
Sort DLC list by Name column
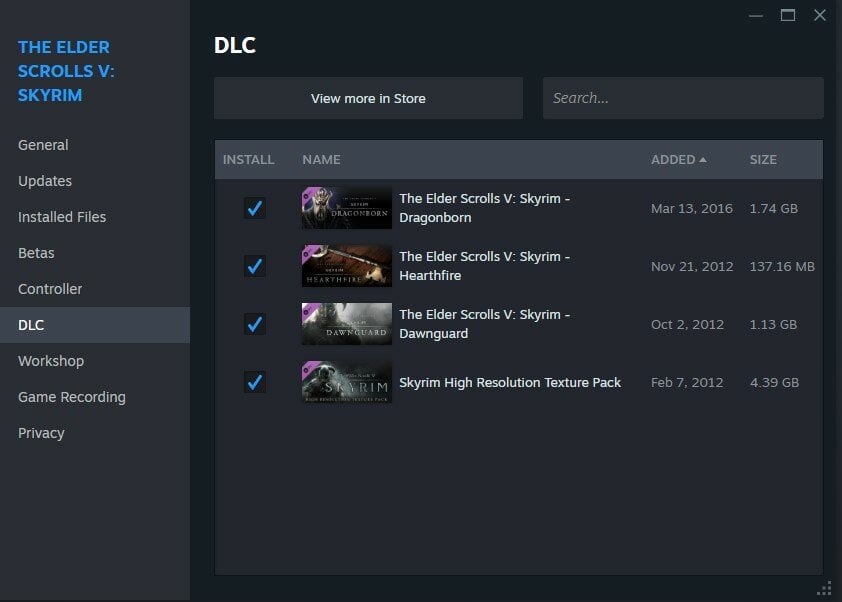point(321,159)
